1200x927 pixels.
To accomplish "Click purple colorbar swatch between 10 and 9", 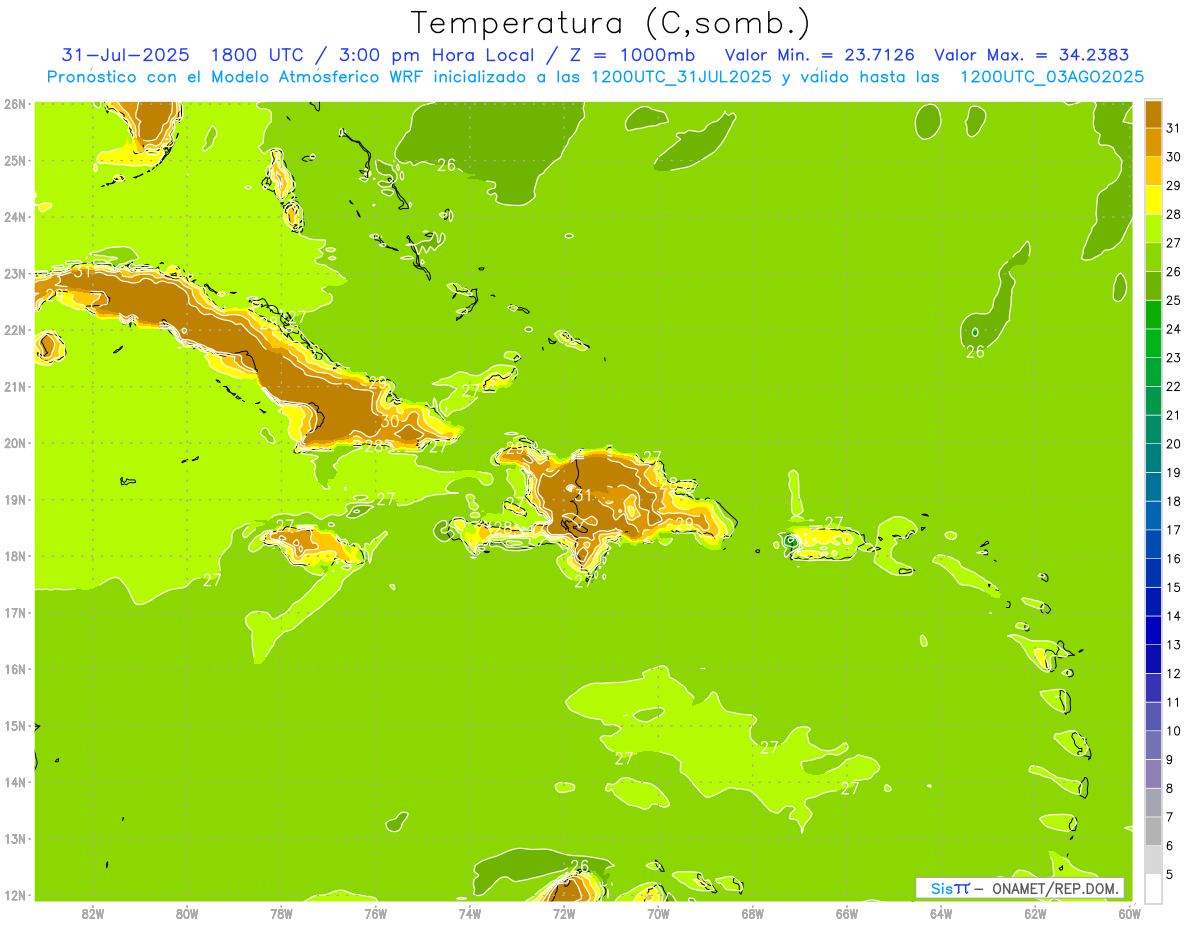I will coord(1154,745).
